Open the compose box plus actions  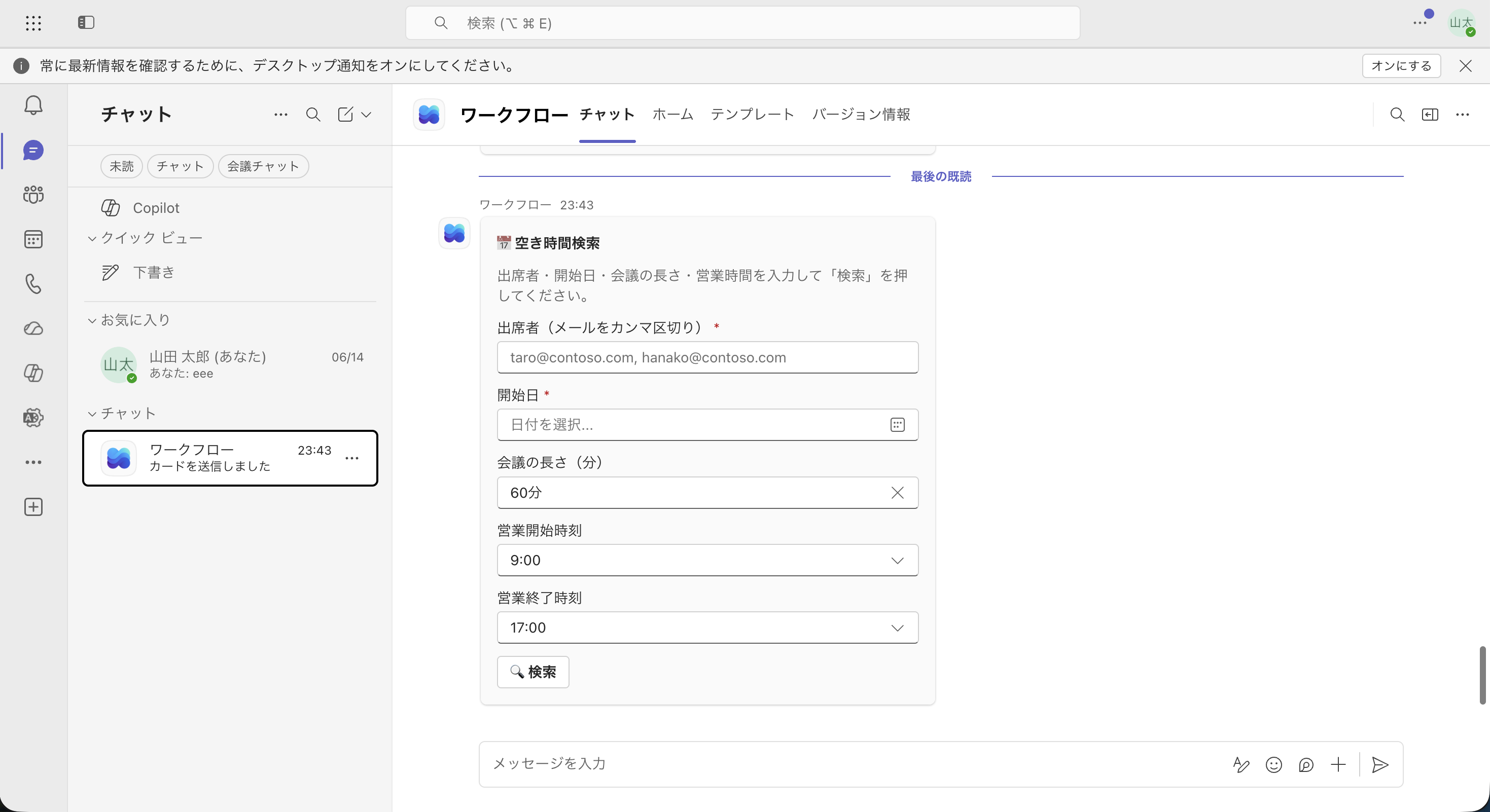click(1338, 765)
